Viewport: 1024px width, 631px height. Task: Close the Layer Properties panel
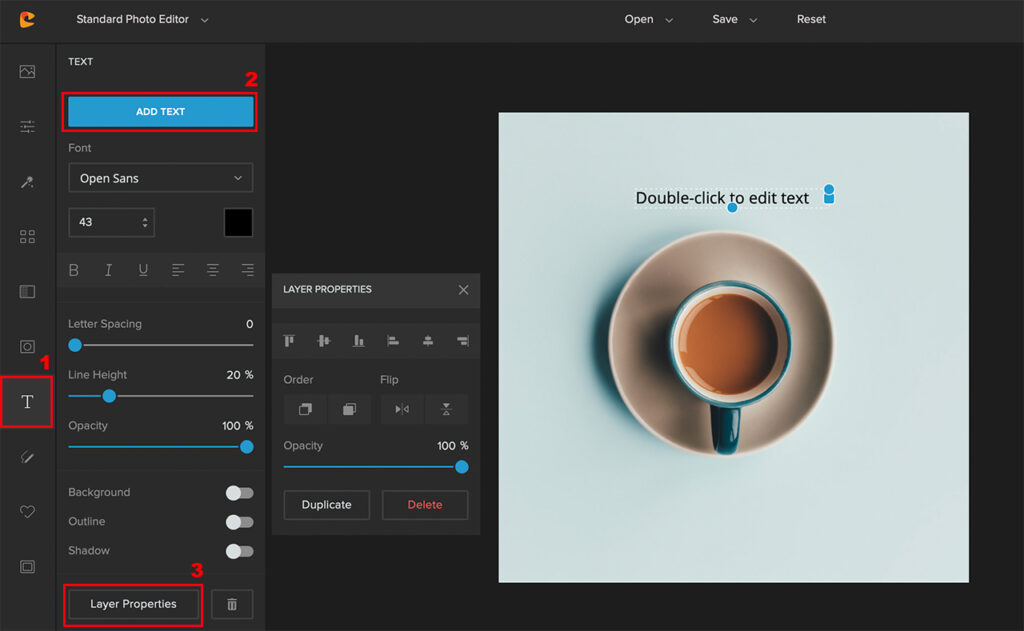tap(463, 290)
